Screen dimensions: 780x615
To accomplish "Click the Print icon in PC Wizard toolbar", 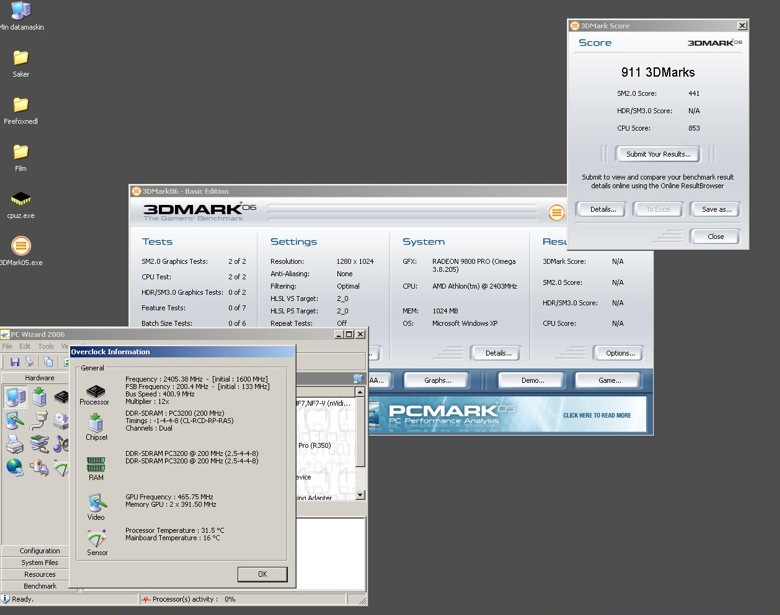I will [29, 362].
